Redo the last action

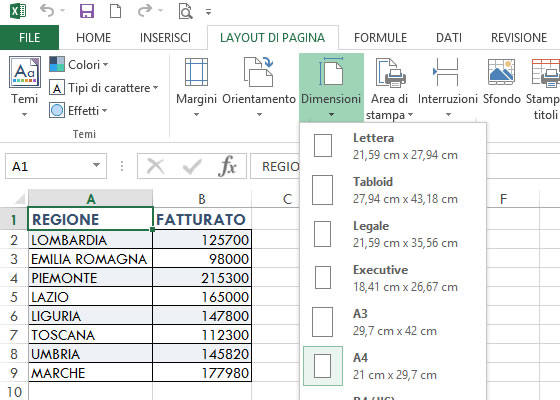tap(145, 11)
